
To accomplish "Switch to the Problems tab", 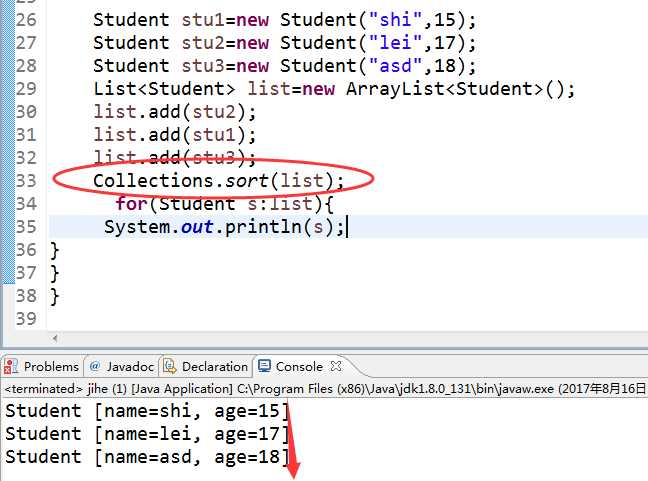I will (x=41, y=367).
